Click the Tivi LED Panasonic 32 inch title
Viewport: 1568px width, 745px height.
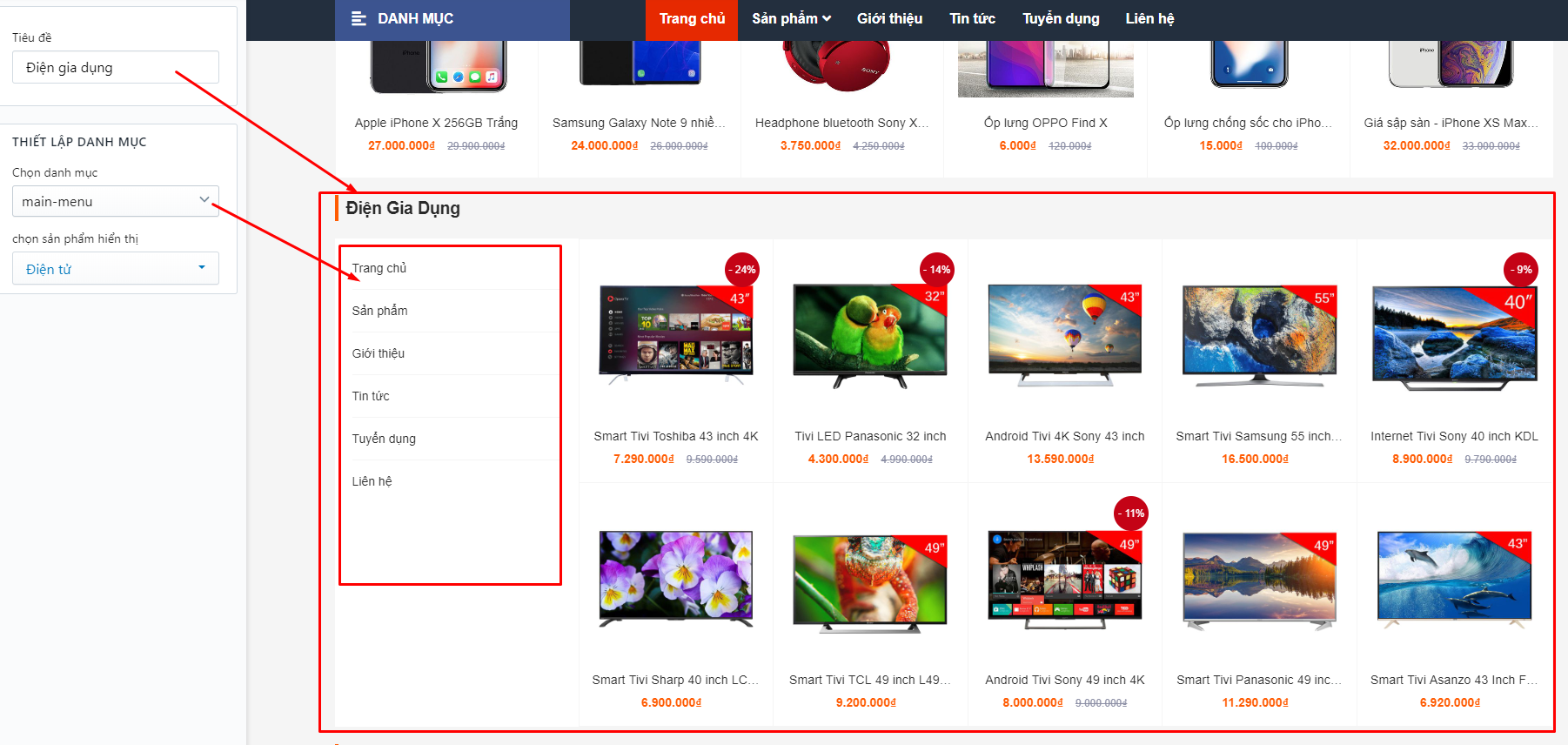coord(870,436)
